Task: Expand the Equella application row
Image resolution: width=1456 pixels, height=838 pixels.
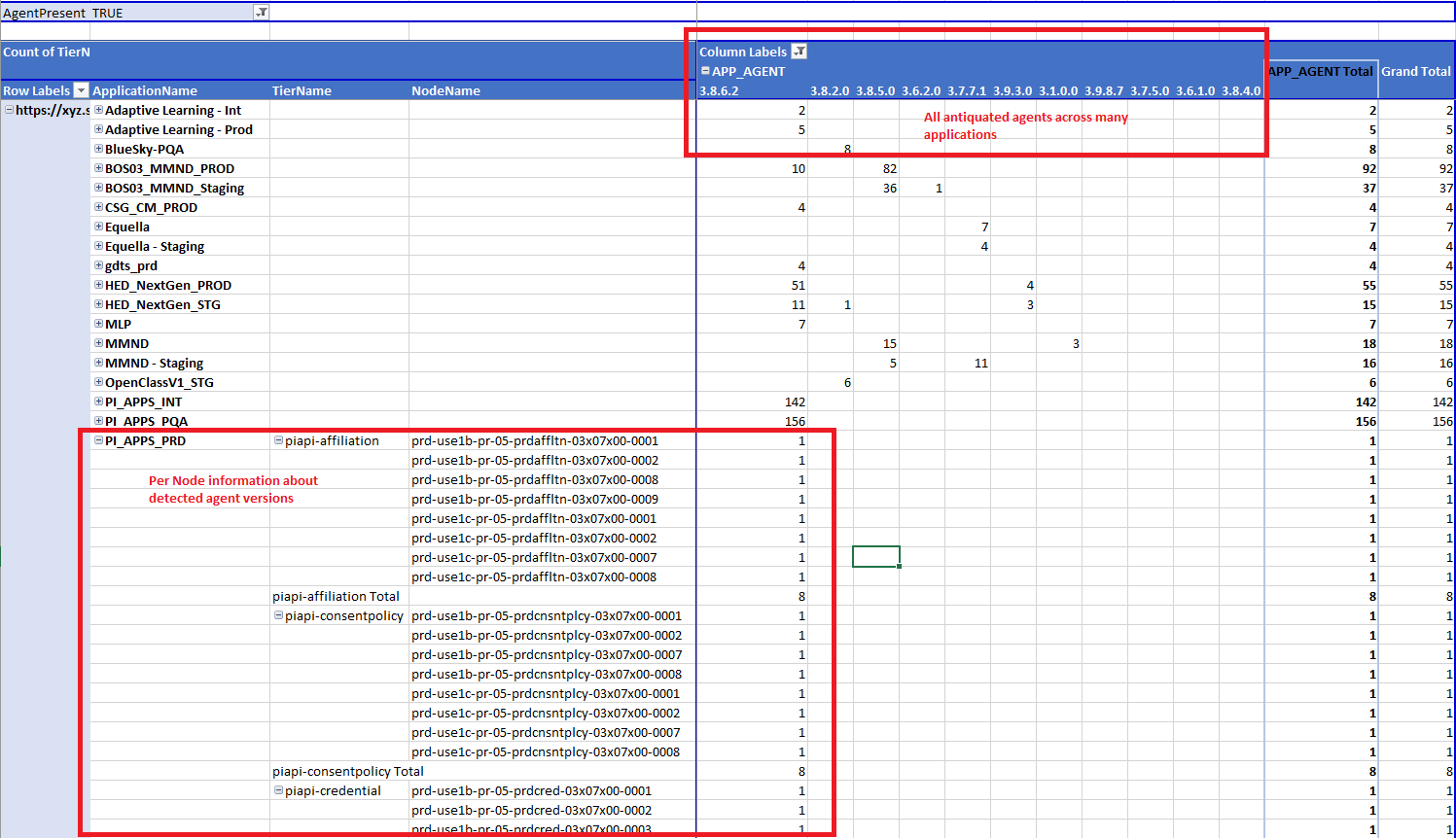Action: click(x=98, y=227)
